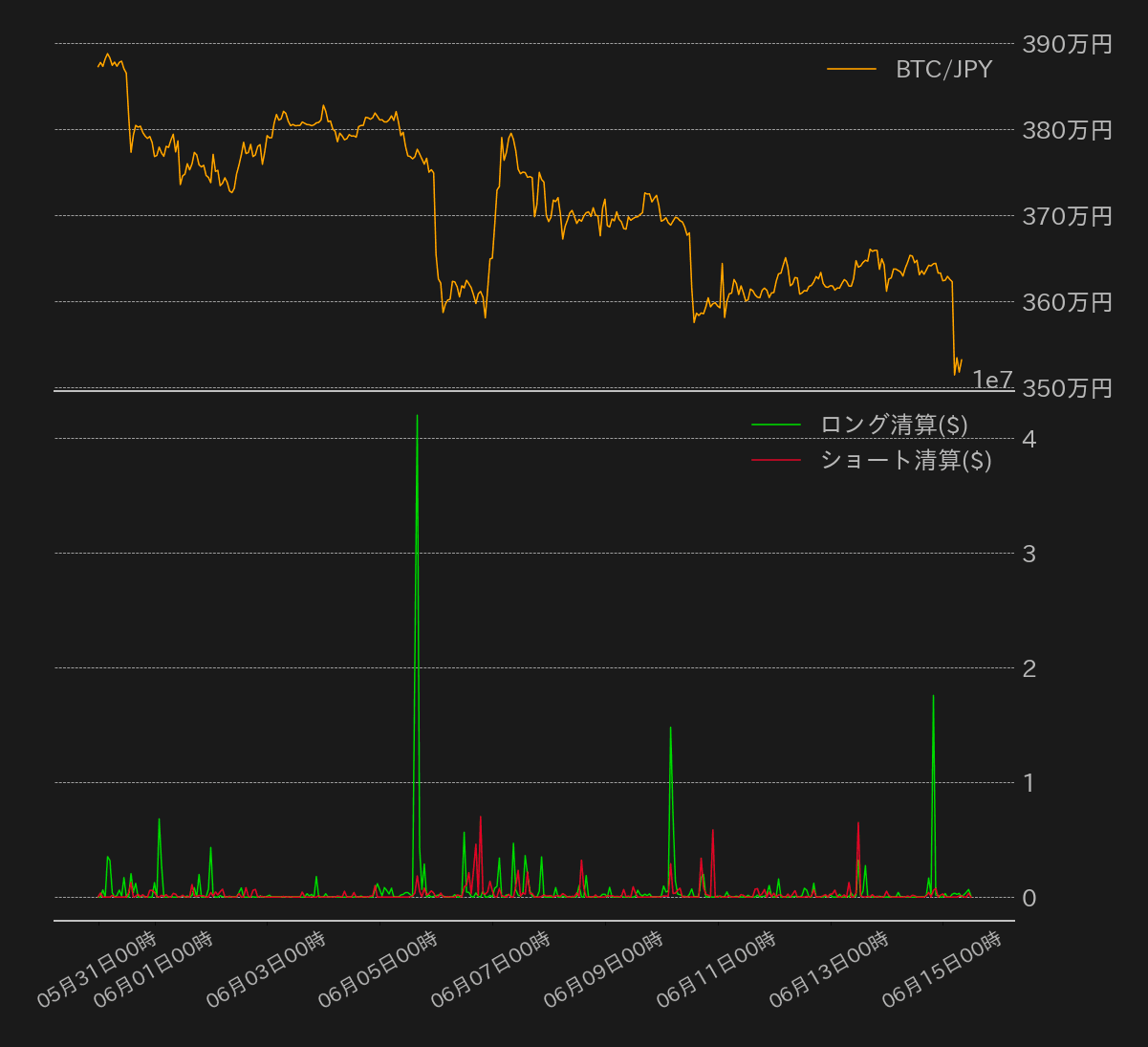Click the ロング清算($) legend label
Image resolution: width=1148 pixels, height=1047 pixels.
894,425
